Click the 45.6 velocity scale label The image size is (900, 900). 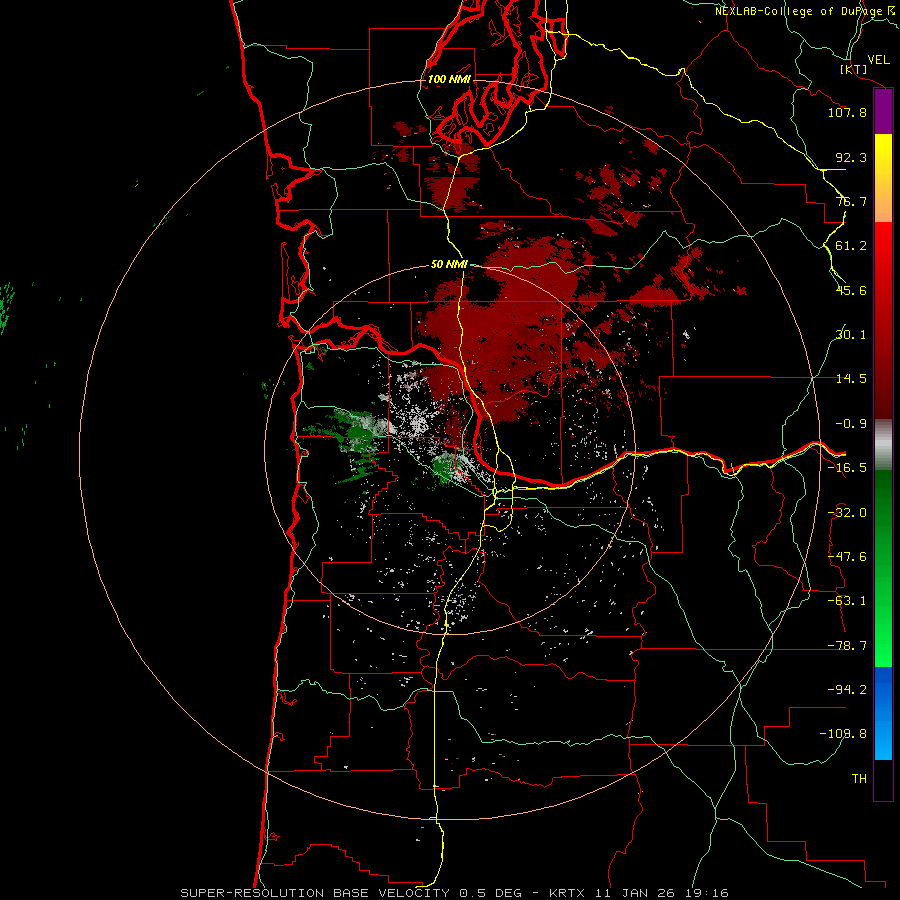point(851,290)
